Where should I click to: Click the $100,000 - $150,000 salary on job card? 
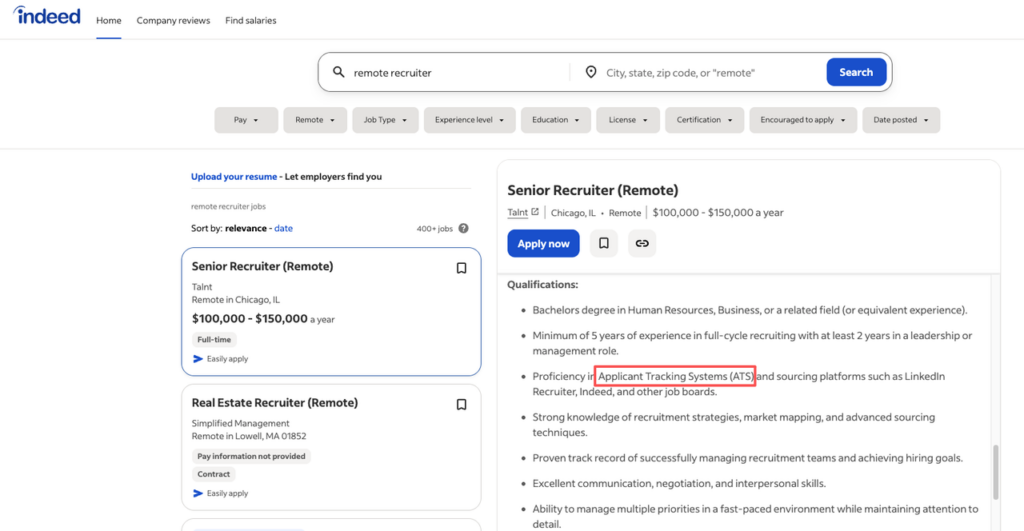click(x=249, y=319)
